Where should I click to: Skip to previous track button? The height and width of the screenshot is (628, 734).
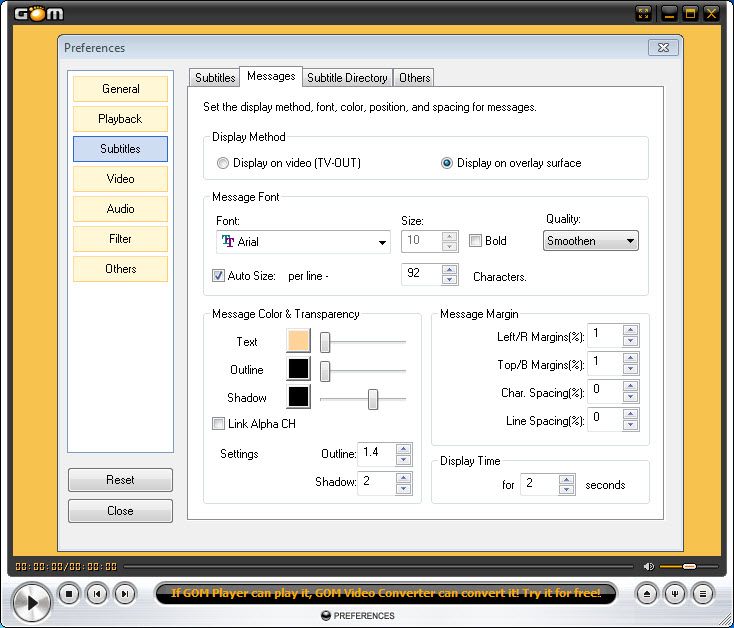tap(97, 594)
